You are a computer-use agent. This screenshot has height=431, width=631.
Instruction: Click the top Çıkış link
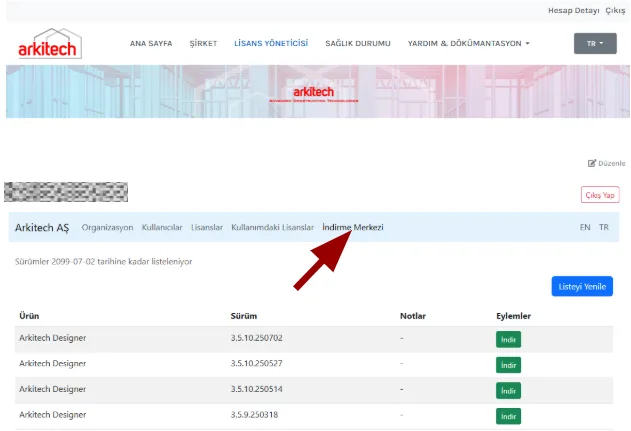[615, 10]
